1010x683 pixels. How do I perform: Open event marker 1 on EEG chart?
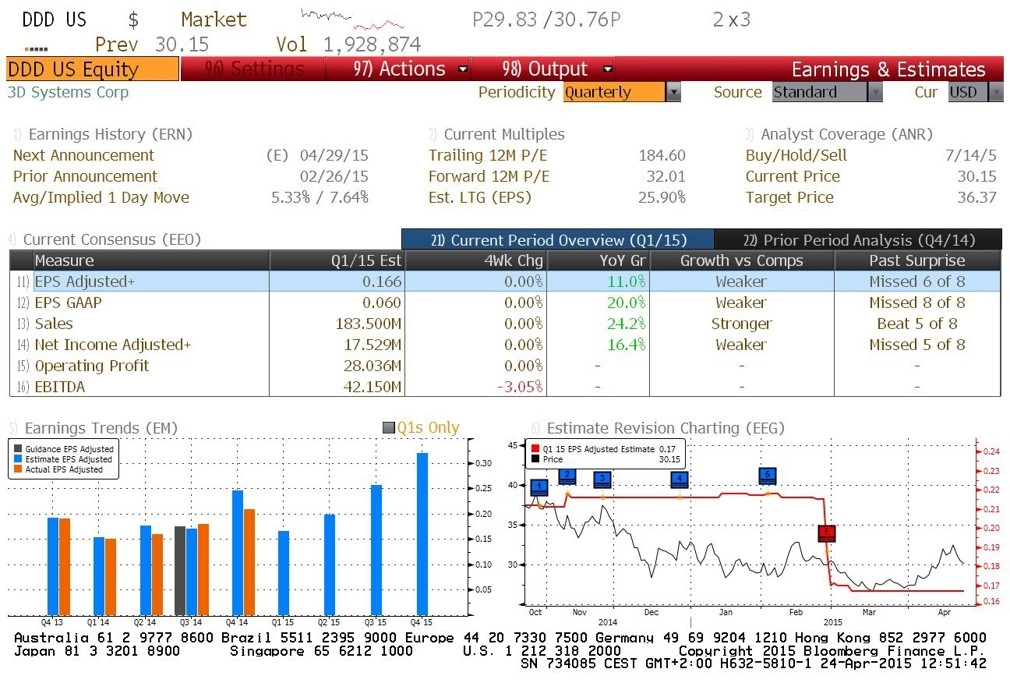tap(539, 487)
